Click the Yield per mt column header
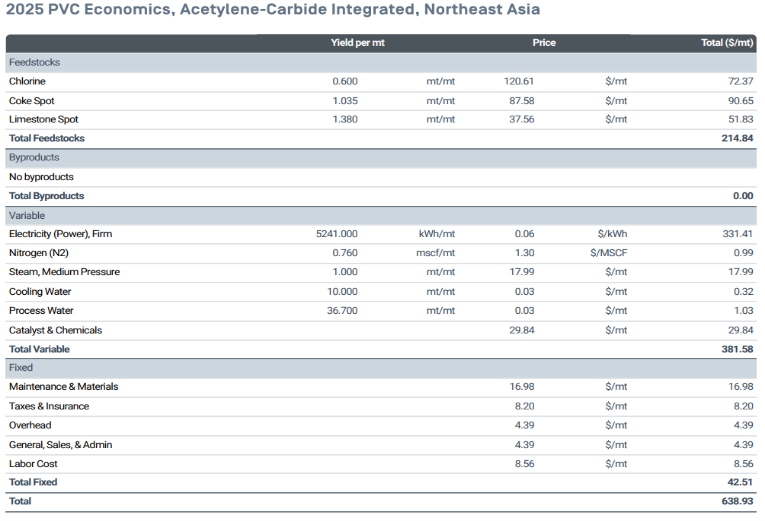The image size is (765, 521). (x=358, y=43)
